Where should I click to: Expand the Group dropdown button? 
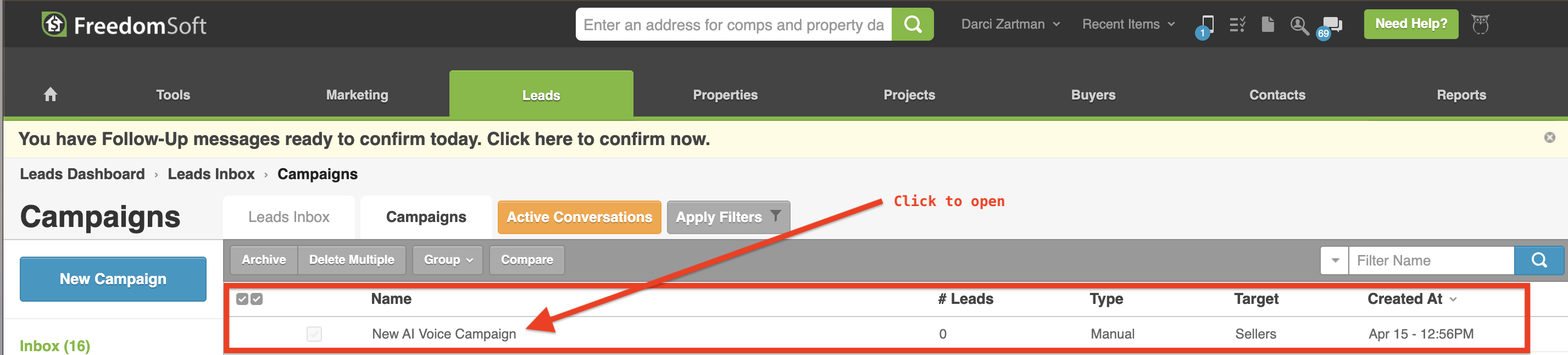coord(447,260)
